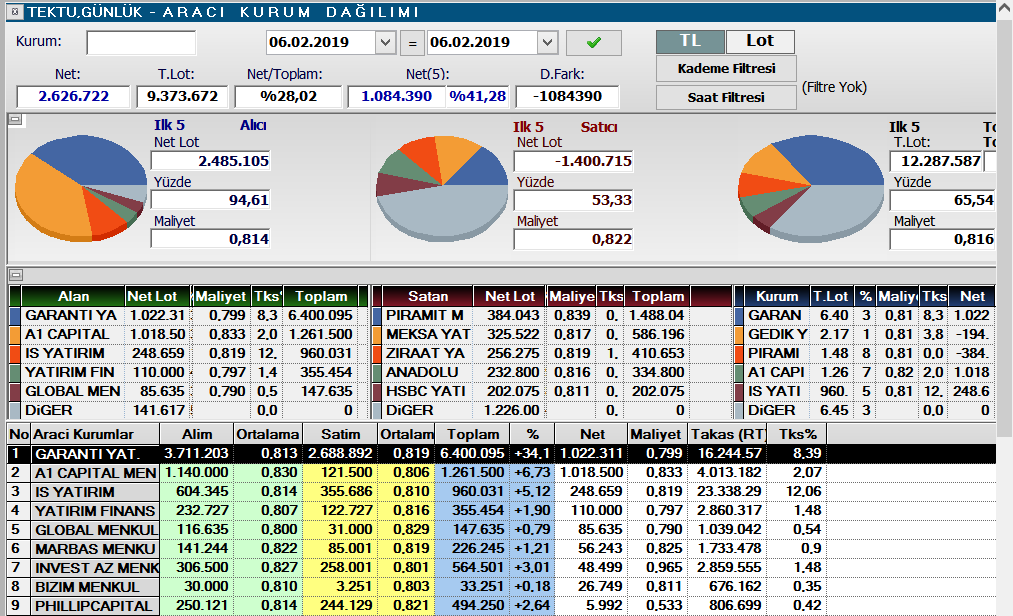The height and width of the screenshot is (616, 1013).
Task: Click blue swatch beside GARANTI YA
Action: coord(16,315)
